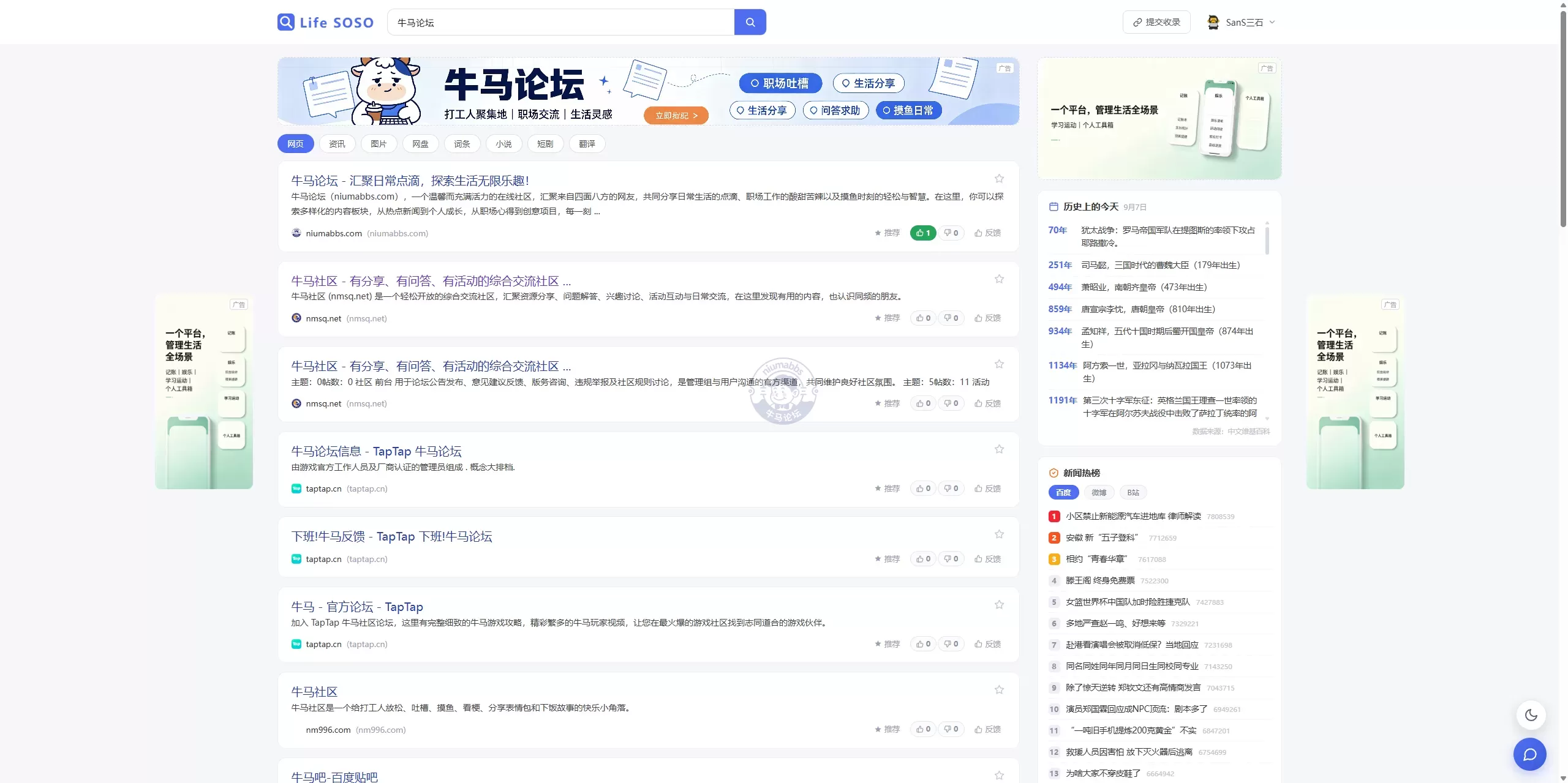Select 微博 hot news source
This screenshot has height=783, width=1568.
click(x=1099, y=493)
